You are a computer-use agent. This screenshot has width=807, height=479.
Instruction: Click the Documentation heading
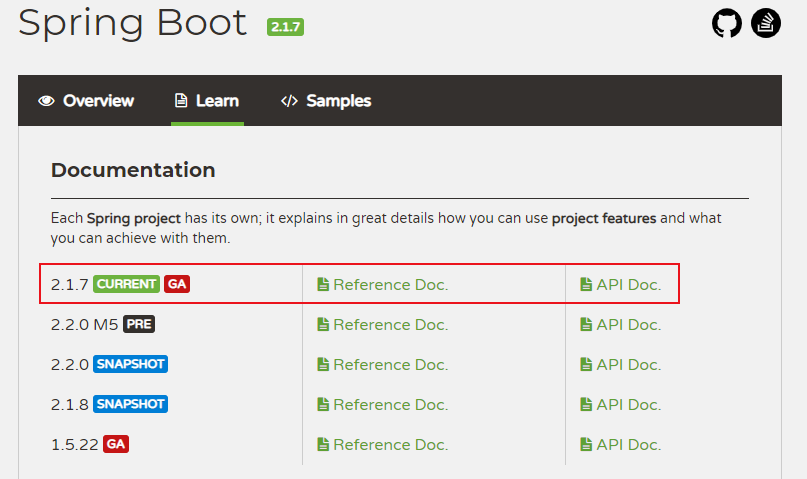click(133, 170)
